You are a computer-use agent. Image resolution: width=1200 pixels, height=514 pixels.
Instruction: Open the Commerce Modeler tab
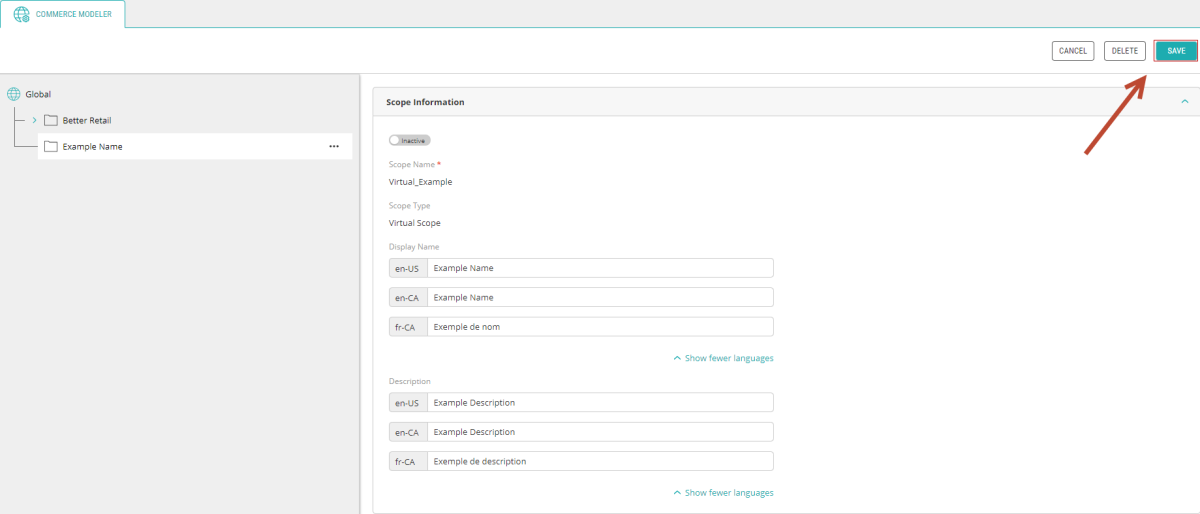click(63, 14)
